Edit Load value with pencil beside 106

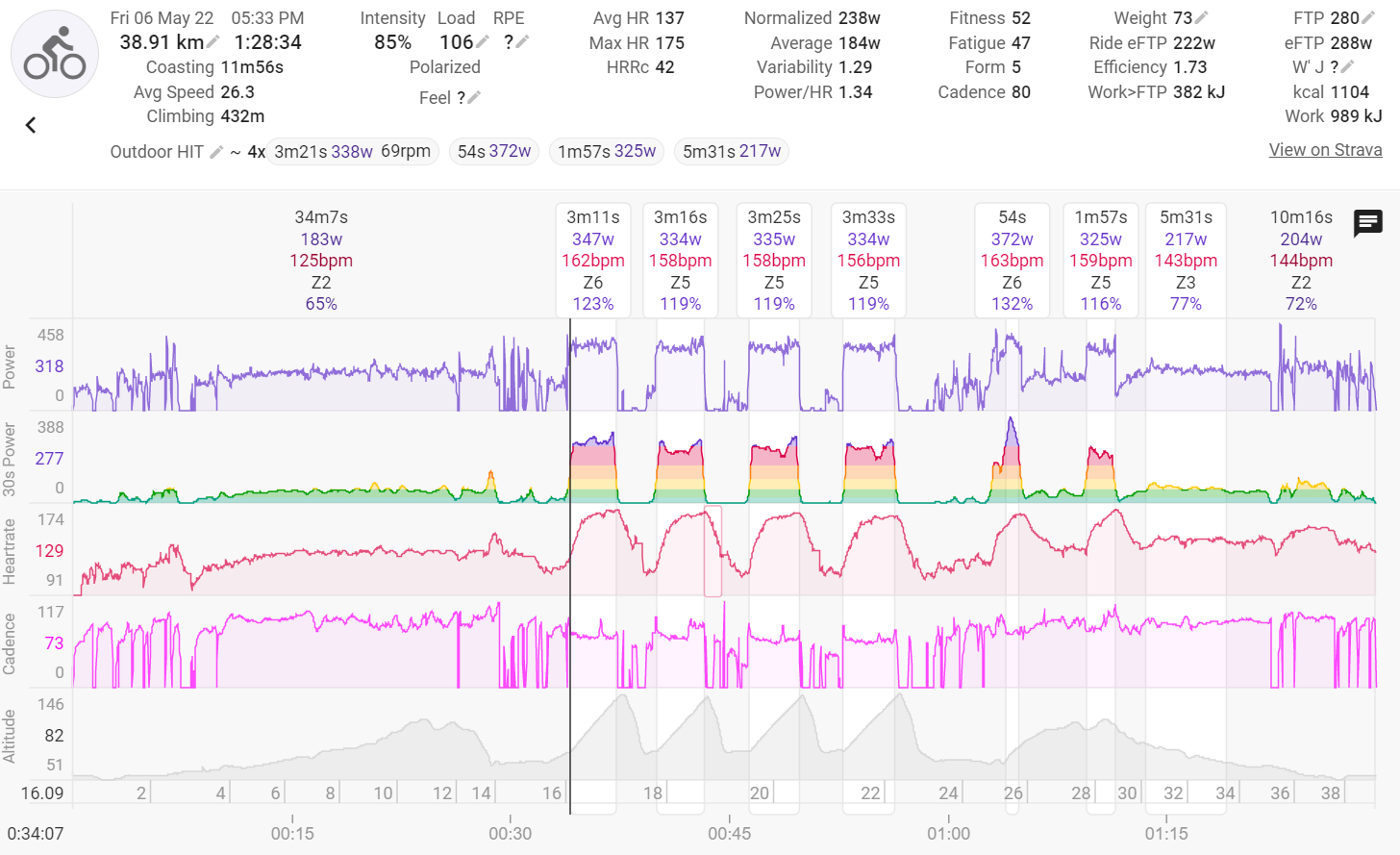(x=483, y=42)
